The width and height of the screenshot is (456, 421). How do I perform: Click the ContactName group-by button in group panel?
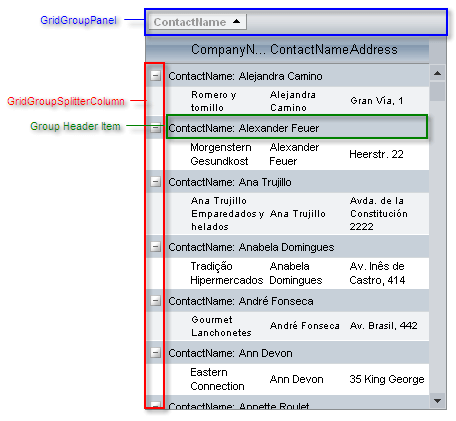click(x=197, y=22)
